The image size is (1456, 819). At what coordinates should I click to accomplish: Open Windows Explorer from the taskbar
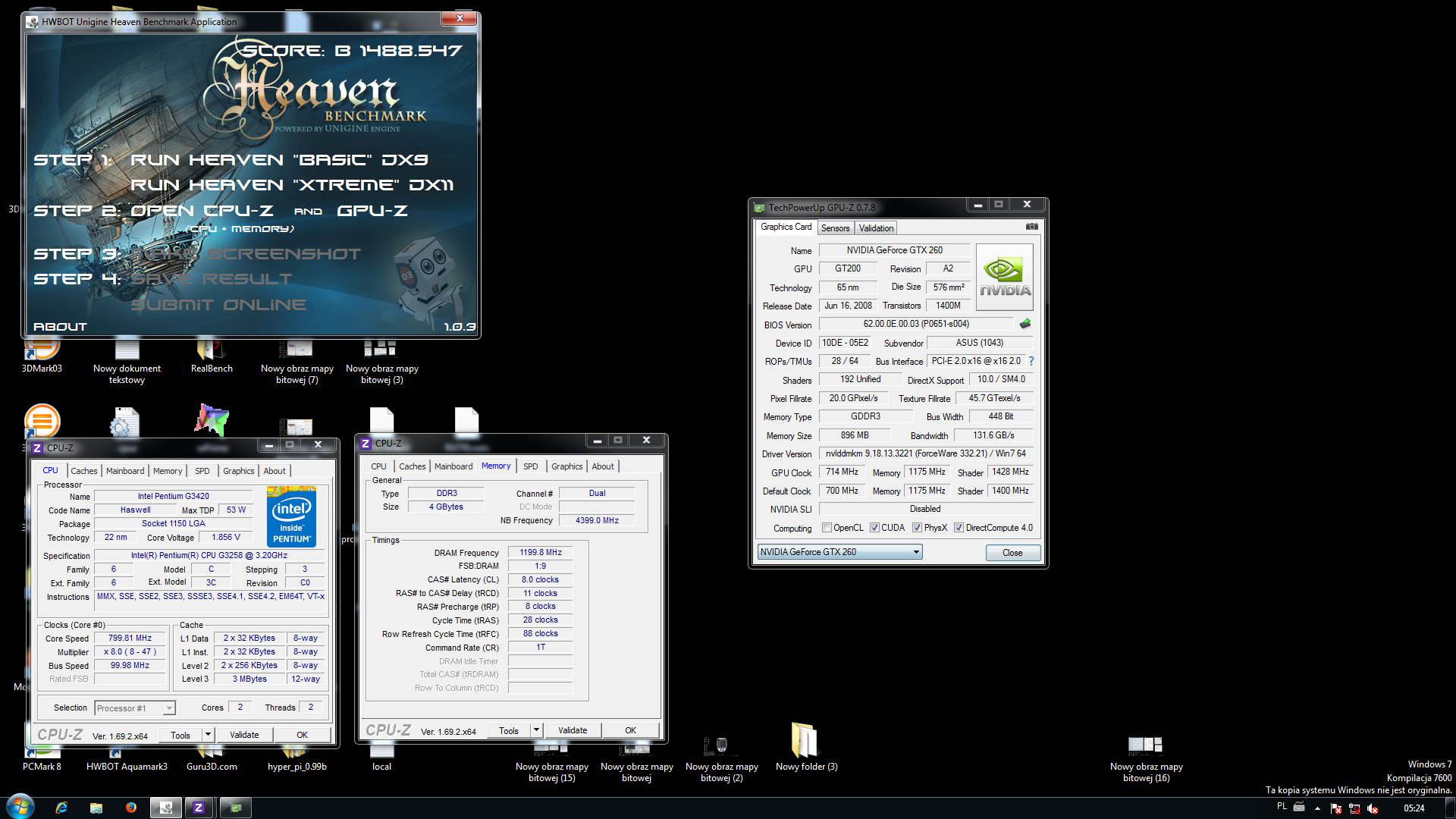[x=96, y=808]
